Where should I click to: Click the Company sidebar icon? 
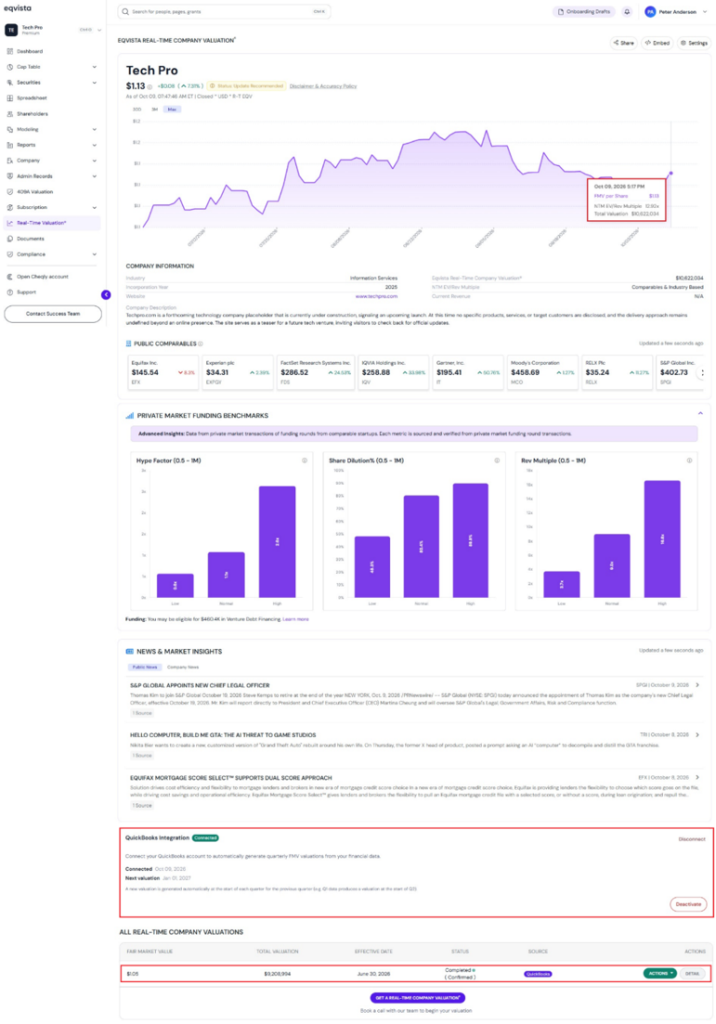click(x=10, y=161)
